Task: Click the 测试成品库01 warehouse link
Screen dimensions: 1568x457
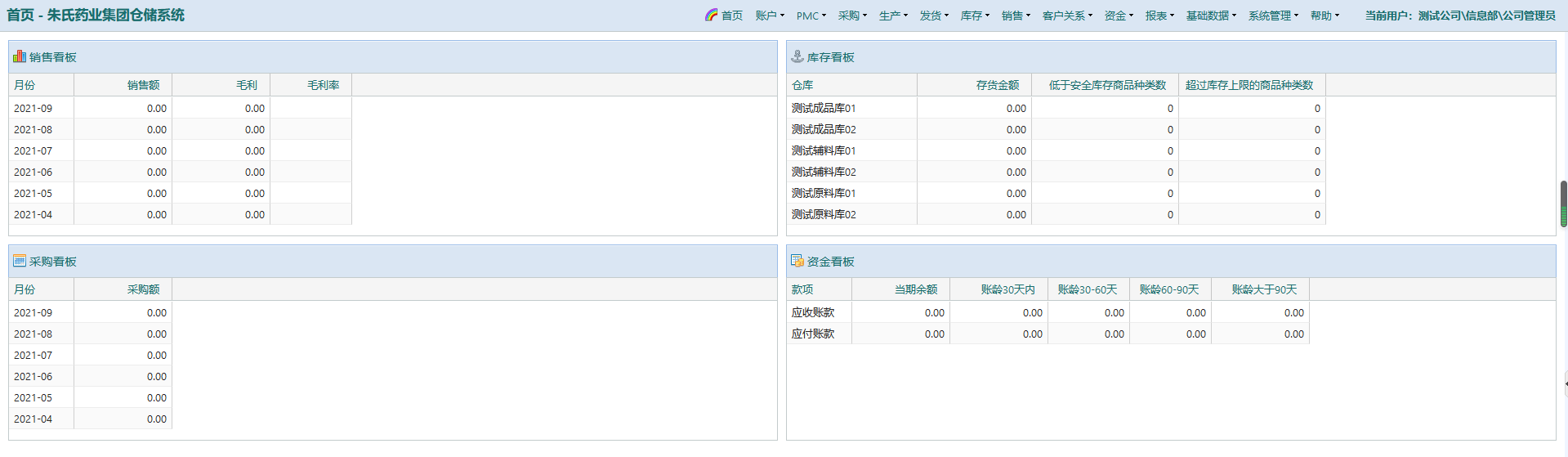Action: tap(824, 108)
